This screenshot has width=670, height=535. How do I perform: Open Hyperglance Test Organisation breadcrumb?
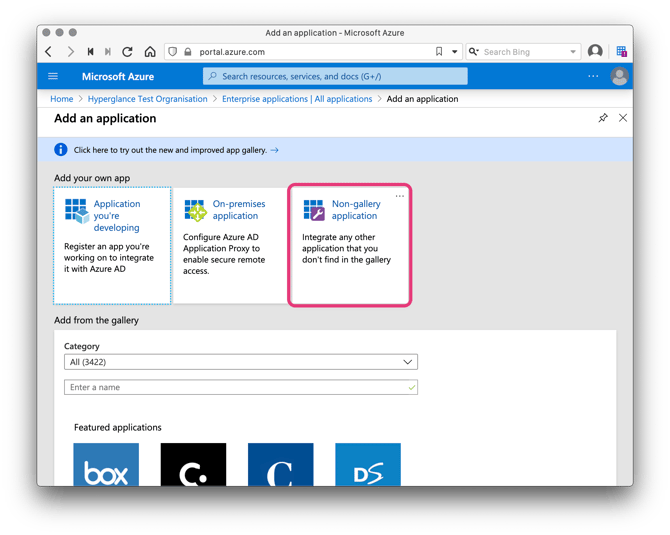[x=147, y=99]
